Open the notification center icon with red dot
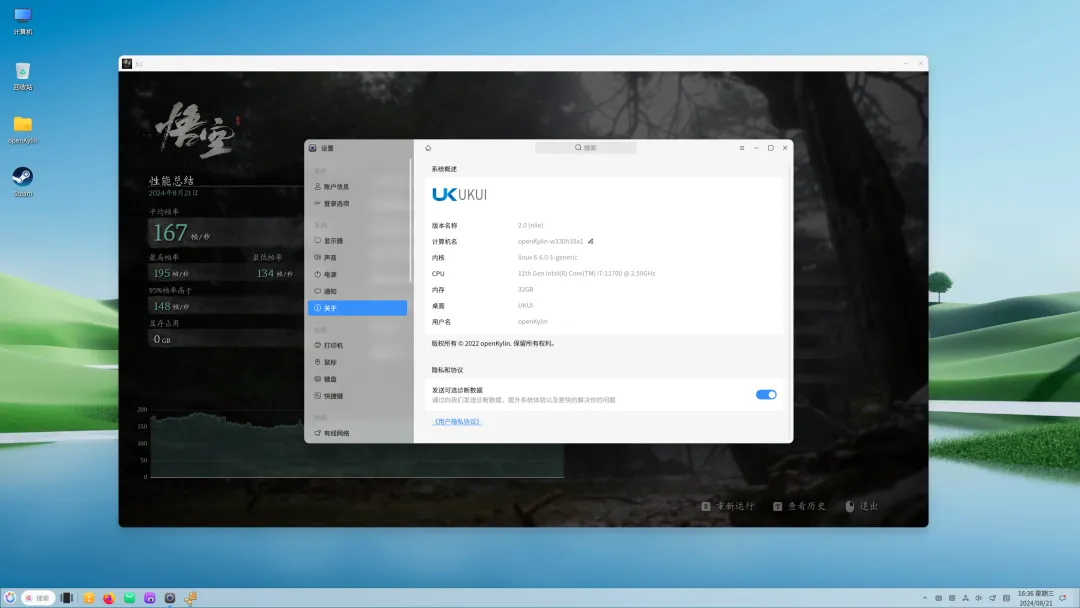This screenshot has height=608, width=1080. 1063,598
